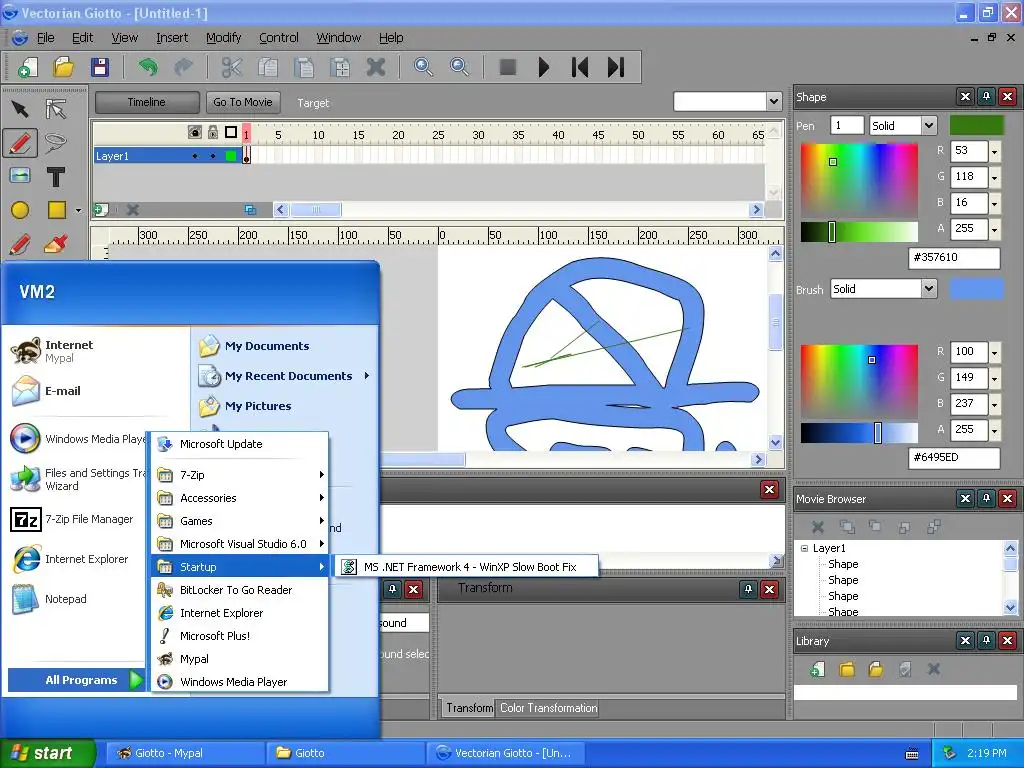Select the Oval tool with yellow circle
This screenshot has height=768, width=1024.
pos(20,210)
